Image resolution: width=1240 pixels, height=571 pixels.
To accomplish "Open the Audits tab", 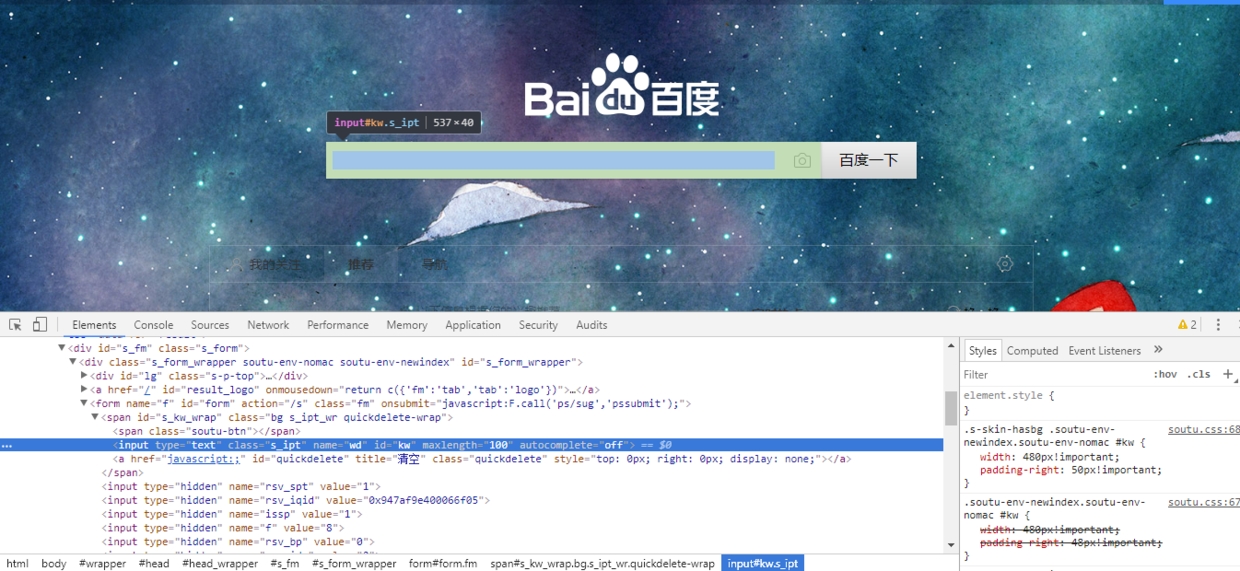I will pyautogui.click(x=592, y=325).
